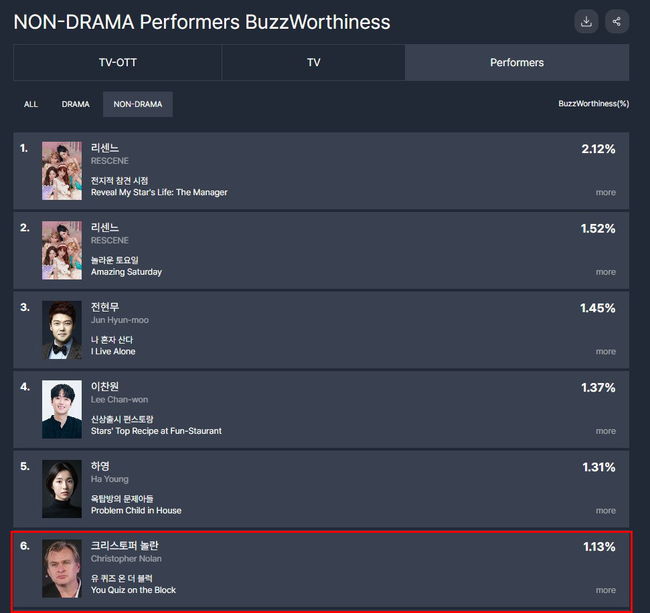
Task: Open Reveal My Star's Life: The Manager
Action: [159, 192]
